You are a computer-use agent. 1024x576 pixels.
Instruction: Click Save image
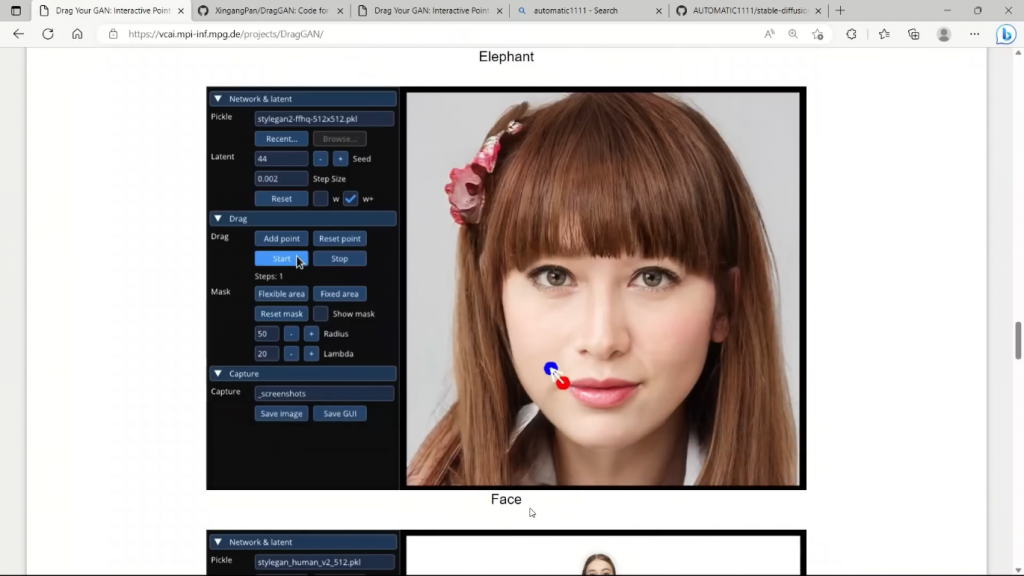pos(281,413)
